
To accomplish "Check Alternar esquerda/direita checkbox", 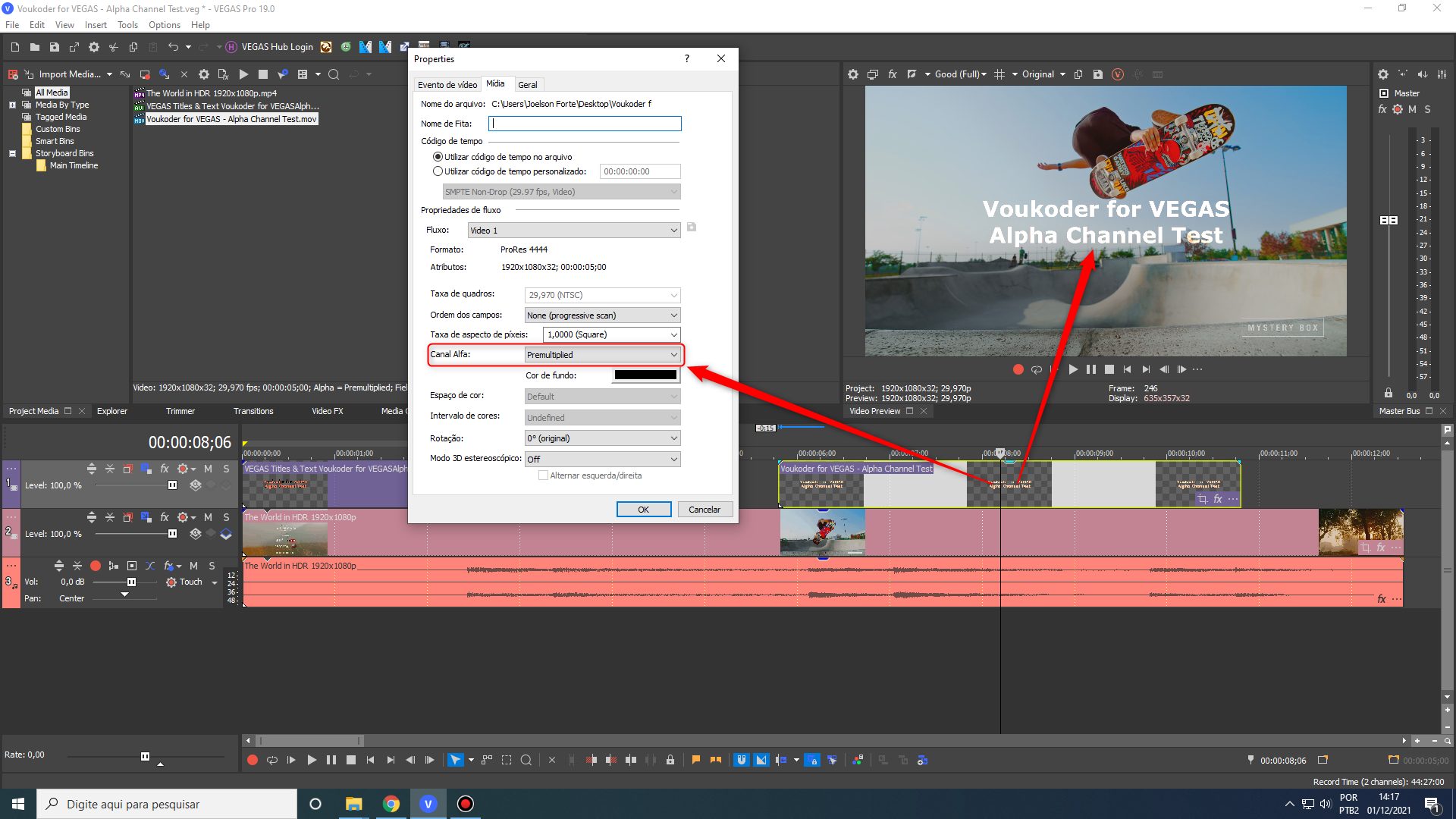I will click(x=543, y=475).
